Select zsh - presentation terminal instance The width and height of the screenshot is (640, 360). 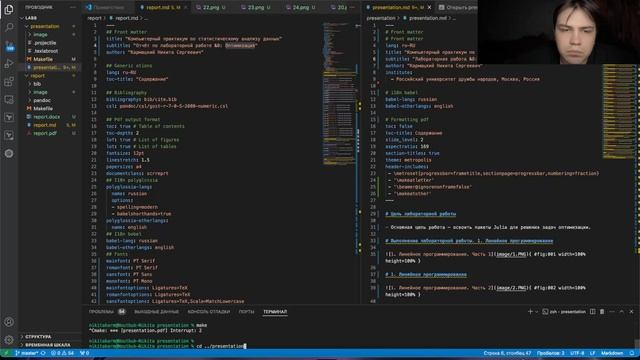pyautogui.click(x=564, y=312)
